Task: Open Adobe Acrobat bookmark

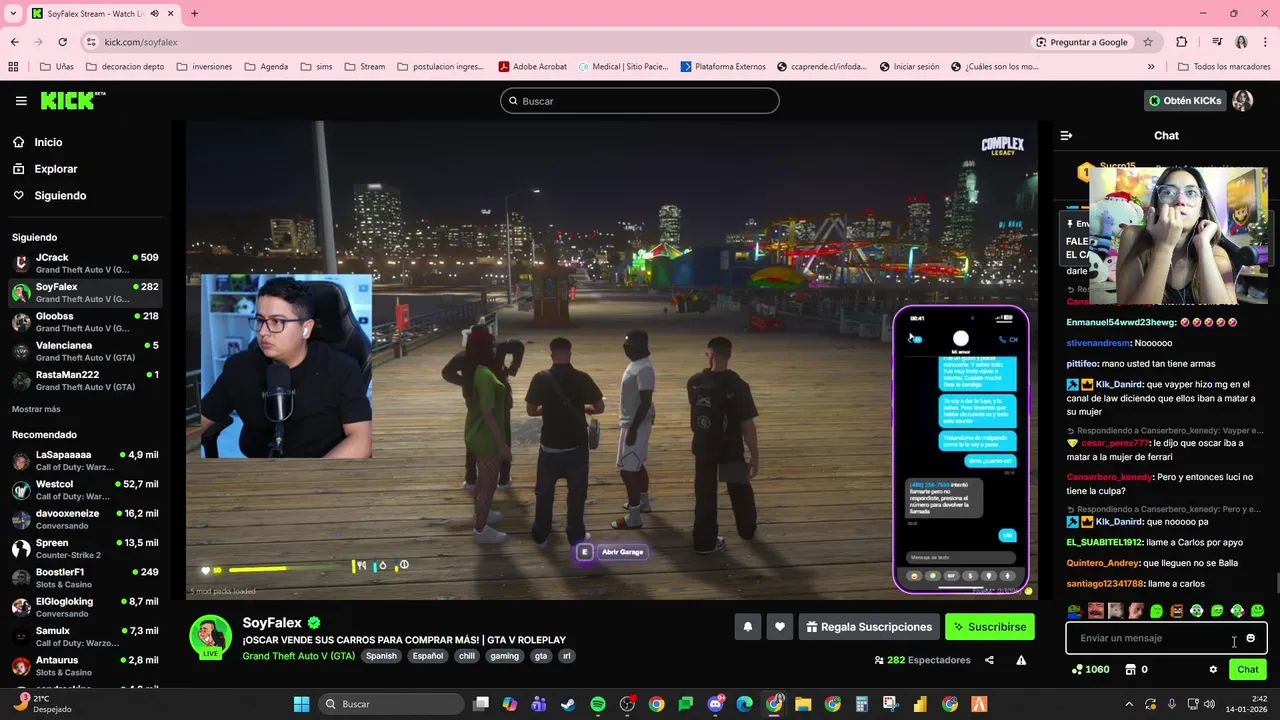Action: coord(533,67)
